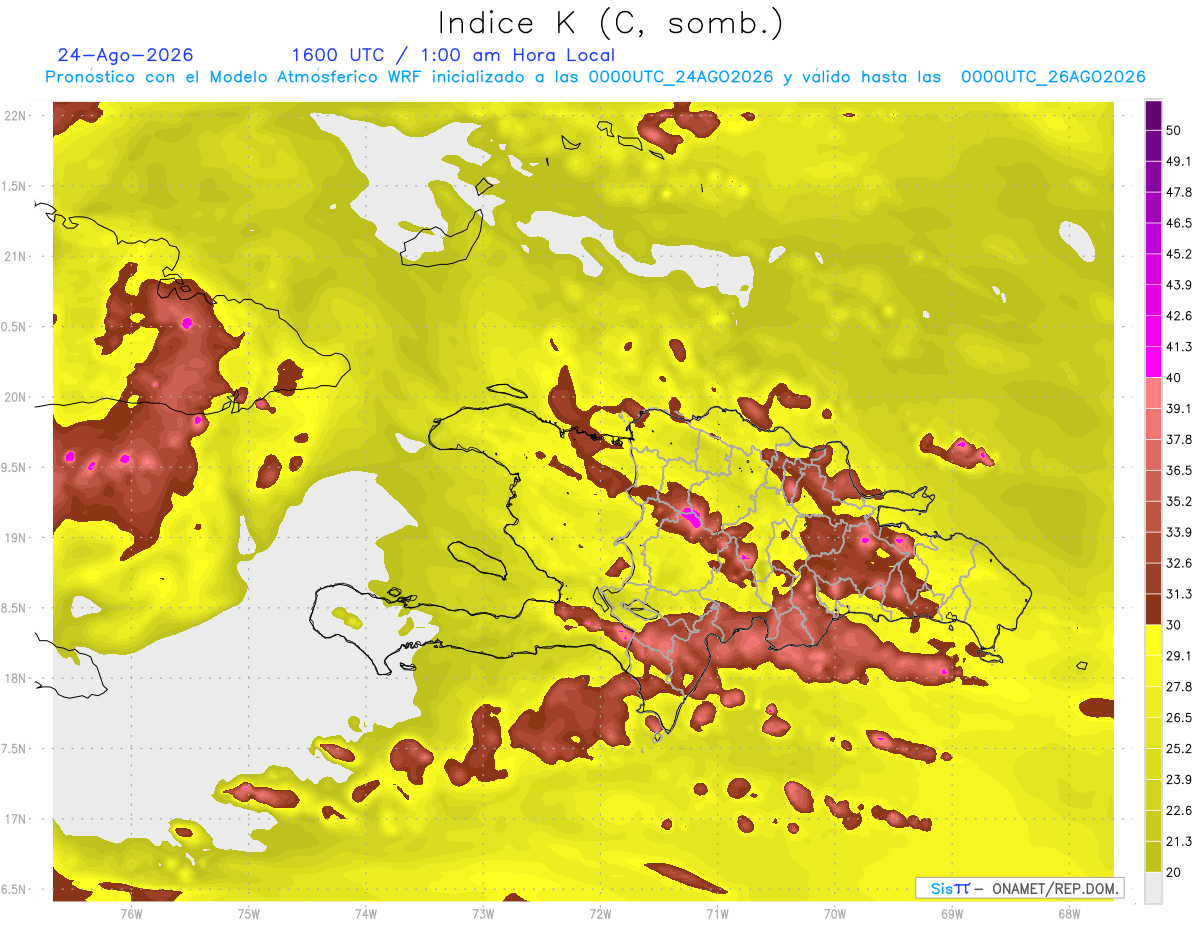Click the title 'Indice K (C, somb.)'
This screenshot has width=1200, height=927.
611,23
